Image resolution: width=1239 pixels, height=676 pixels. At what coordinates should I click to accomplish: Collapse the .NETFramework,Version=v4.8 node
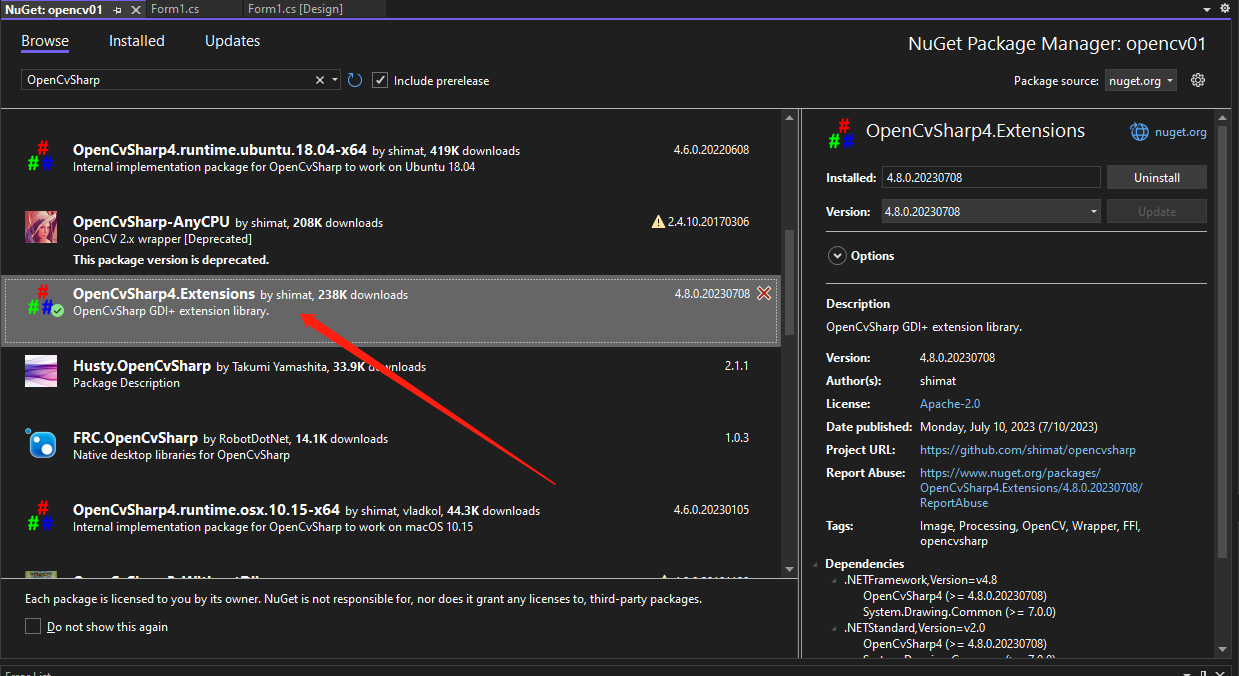pyautogui.click(x=835, y=580)
